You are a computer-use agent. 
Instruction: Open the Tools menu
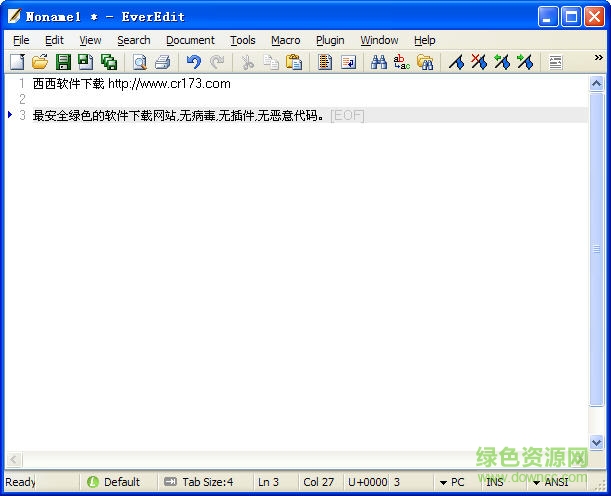pos(242,40)
